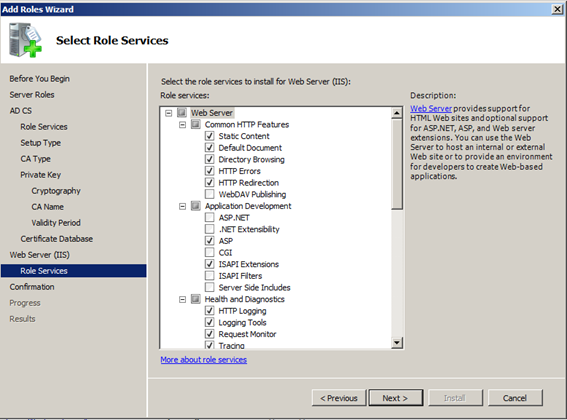Viewport: 567px width, 420px height.
Task: Click the Common HTTP Features group checkbox icon
Action: pos(196,124)
